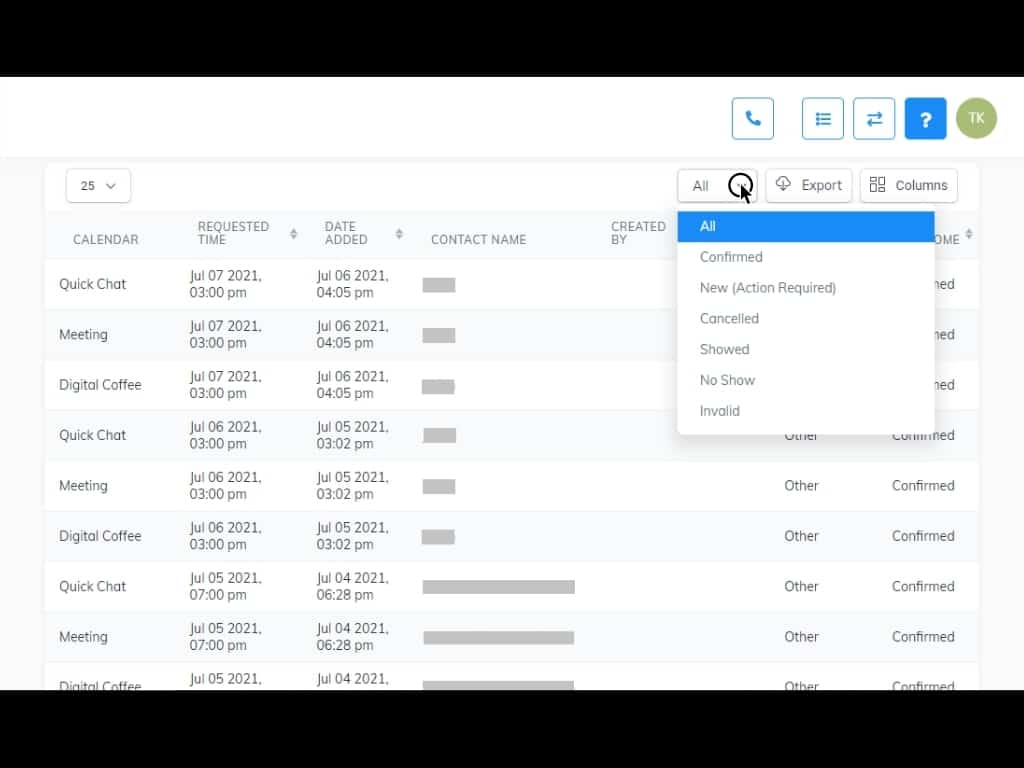Open the Columns chooser button

(908, 185)
